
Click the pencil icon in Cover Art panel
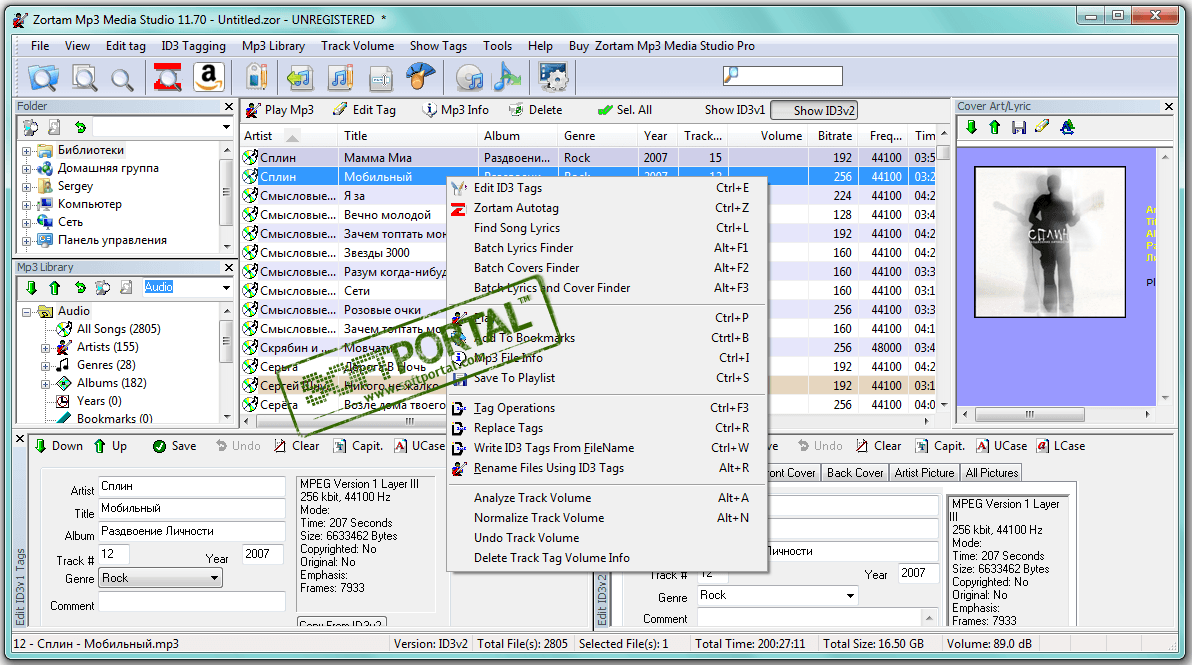pos(1042,126)
